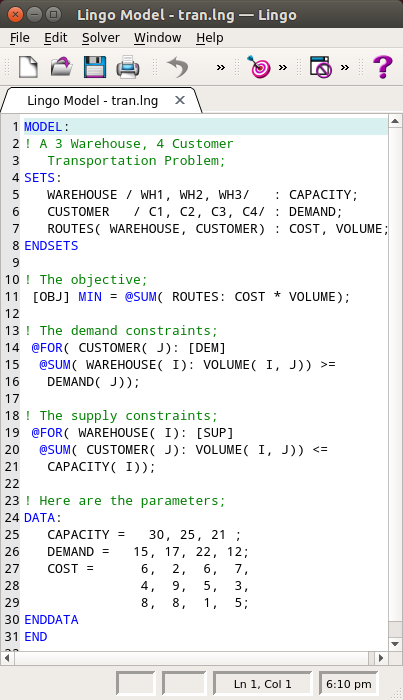Click the 6:10 pm status bar clock
Viewport: 403px width, 700px height.
click(x=349, y=684)
